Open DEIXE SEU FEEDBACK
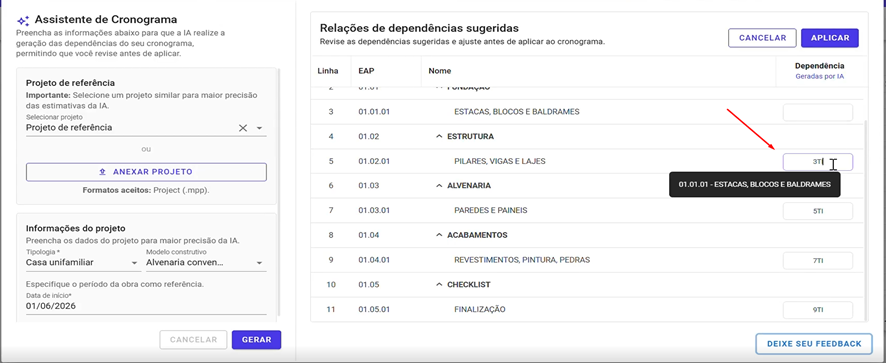Screen dimensions: 886x363 [x=814, y=344]
